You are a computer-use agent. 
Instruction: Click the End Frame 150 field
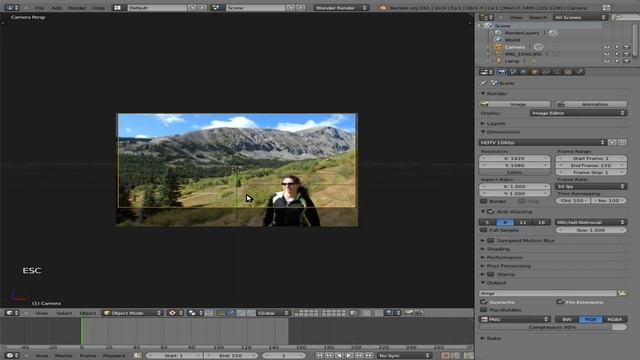tap(591, 165)
